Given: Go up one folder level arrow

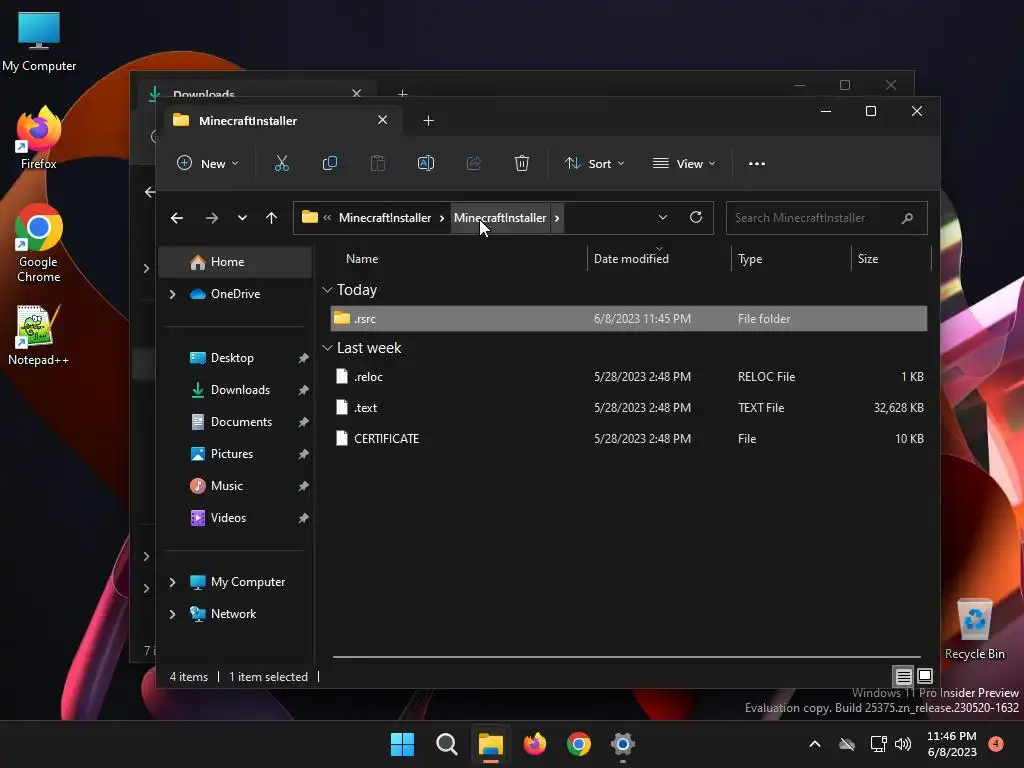Looking at the screenshot, I should point(271,218).
